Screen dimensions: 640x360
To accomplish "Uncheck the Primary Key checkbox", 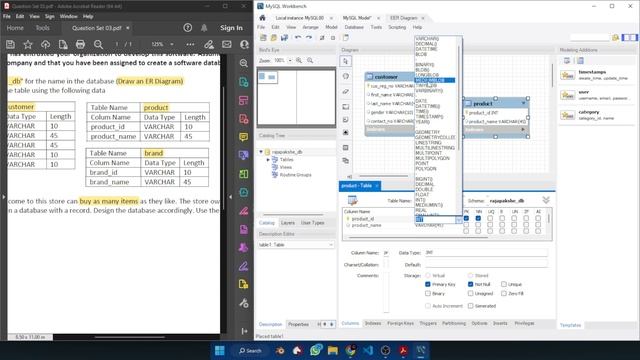I will click(x=428, y=284).
